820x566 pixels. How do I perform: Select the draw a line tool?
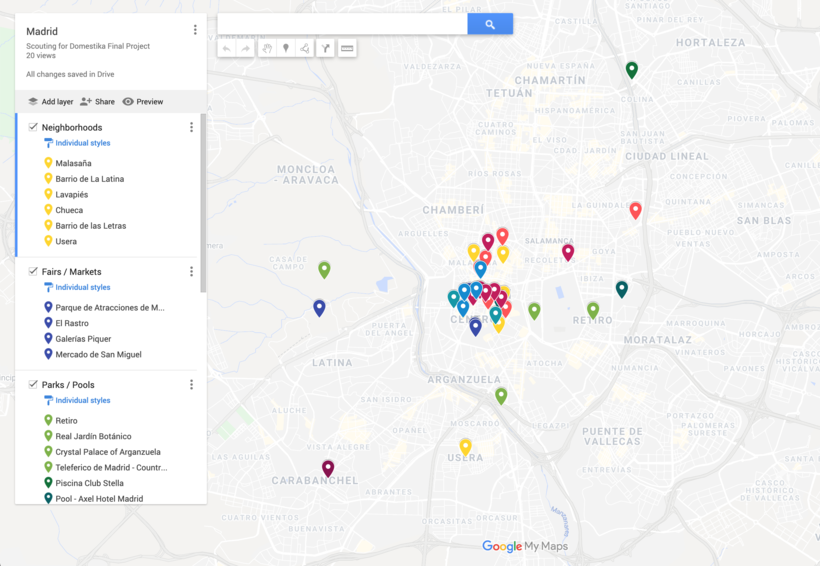(x=304, y=49)
